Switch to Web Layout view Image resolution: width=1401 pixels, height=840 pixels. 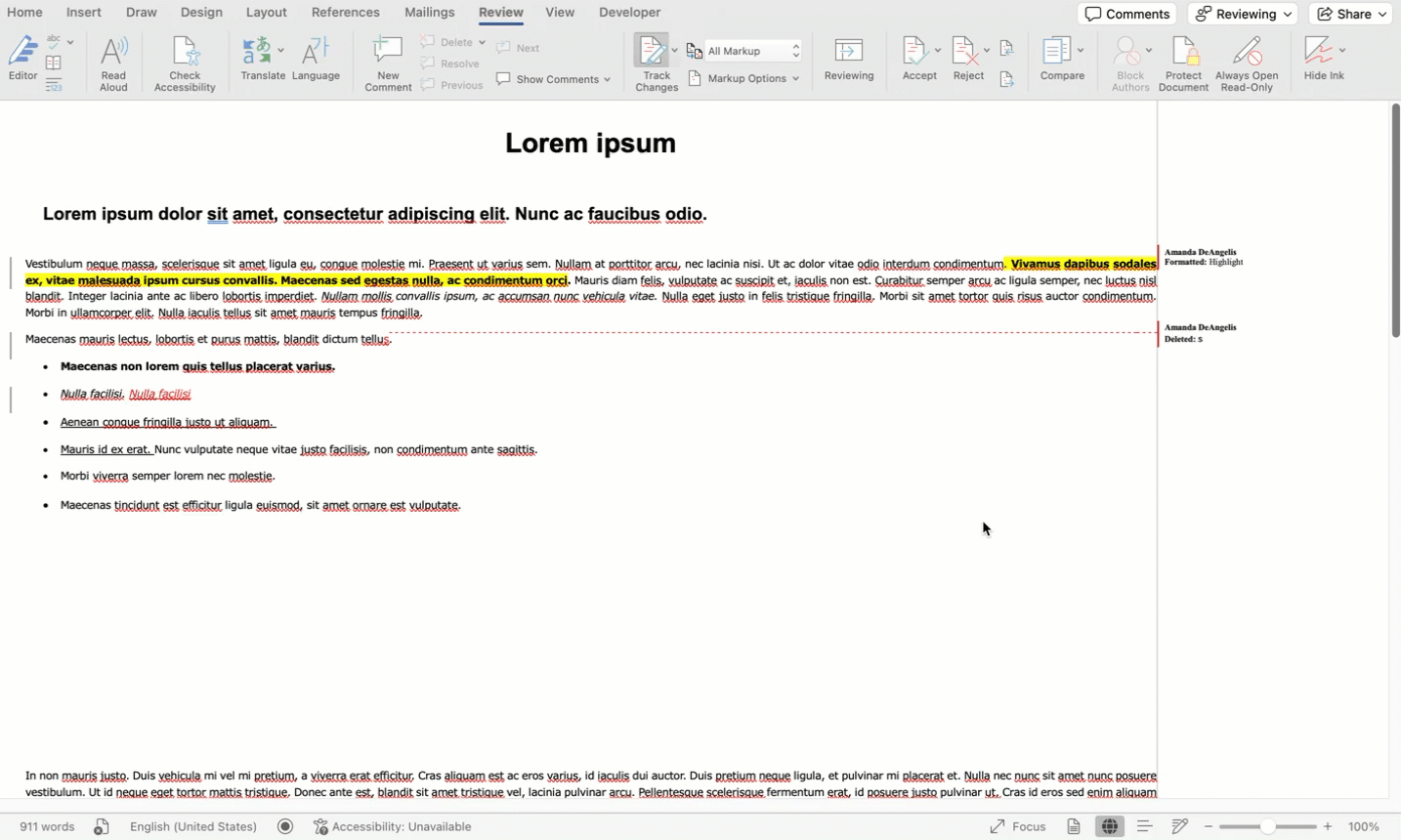click(1110, 826)
